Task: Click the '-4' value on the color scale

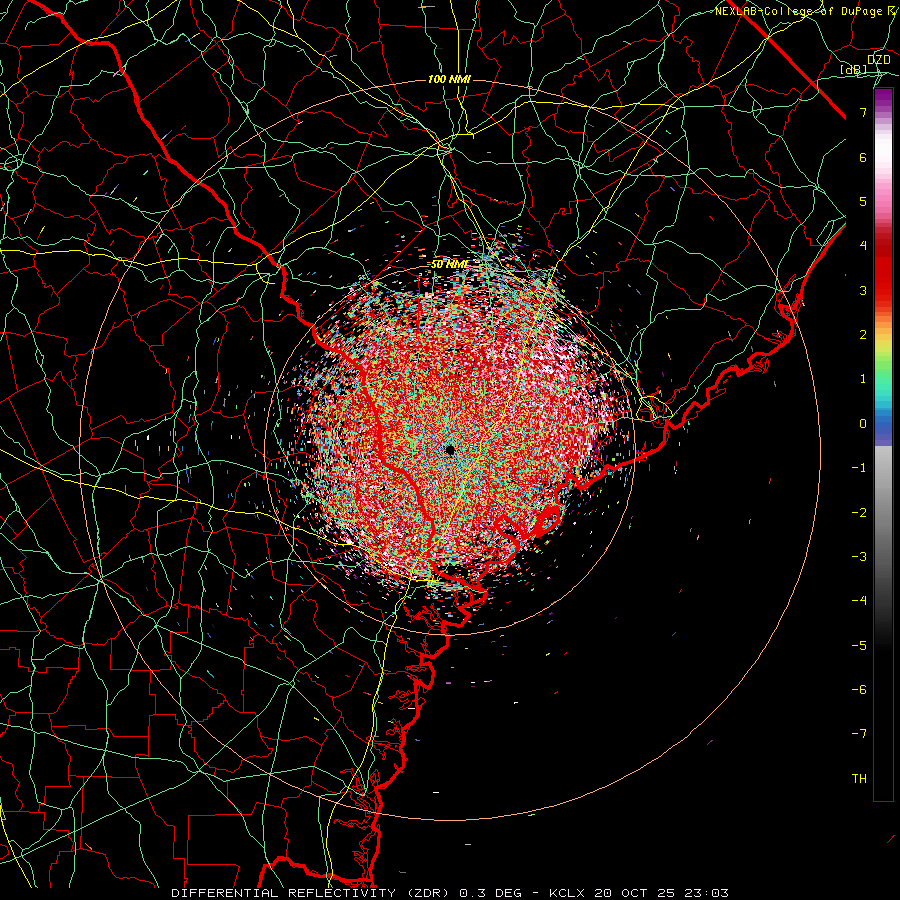Action: pyautogui.click(x=859, y=601)
